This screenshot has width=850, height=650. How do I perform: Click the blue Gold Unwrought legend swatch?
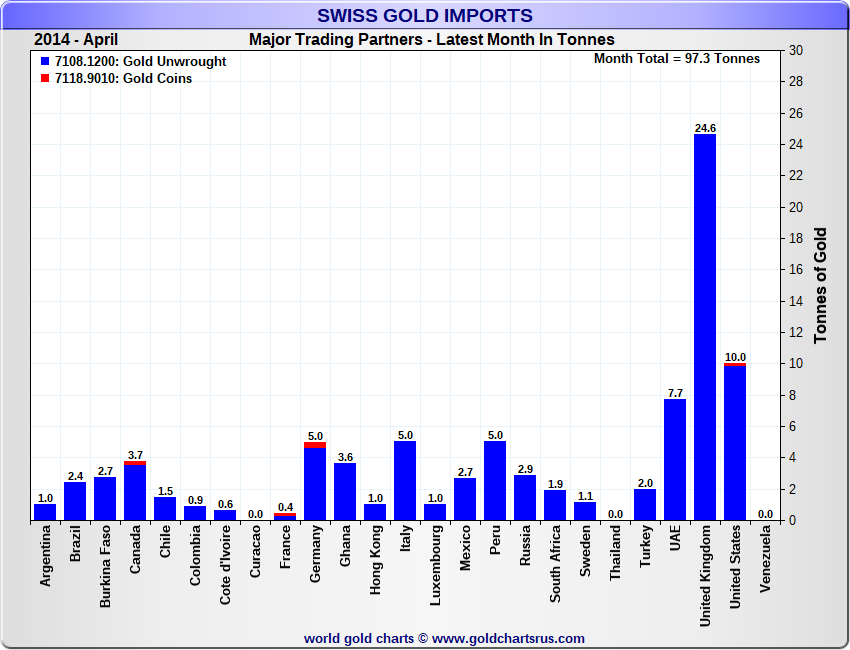click(46, 62)
